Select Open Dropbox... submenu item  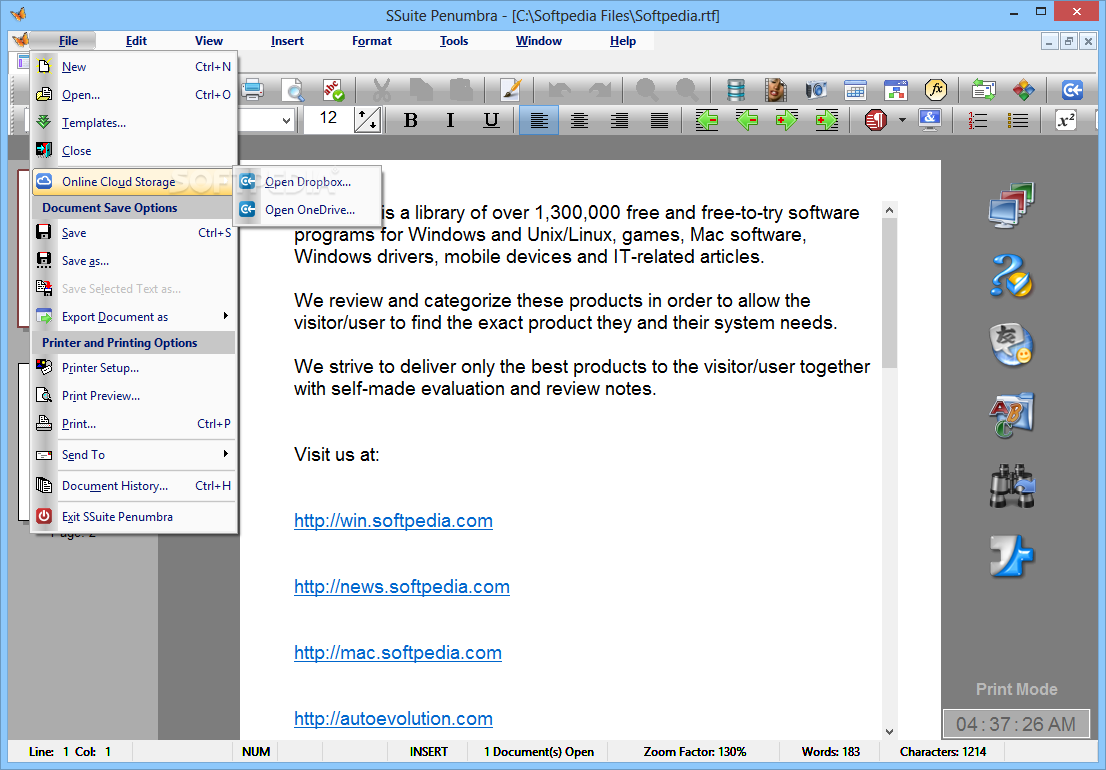(309, 182)
